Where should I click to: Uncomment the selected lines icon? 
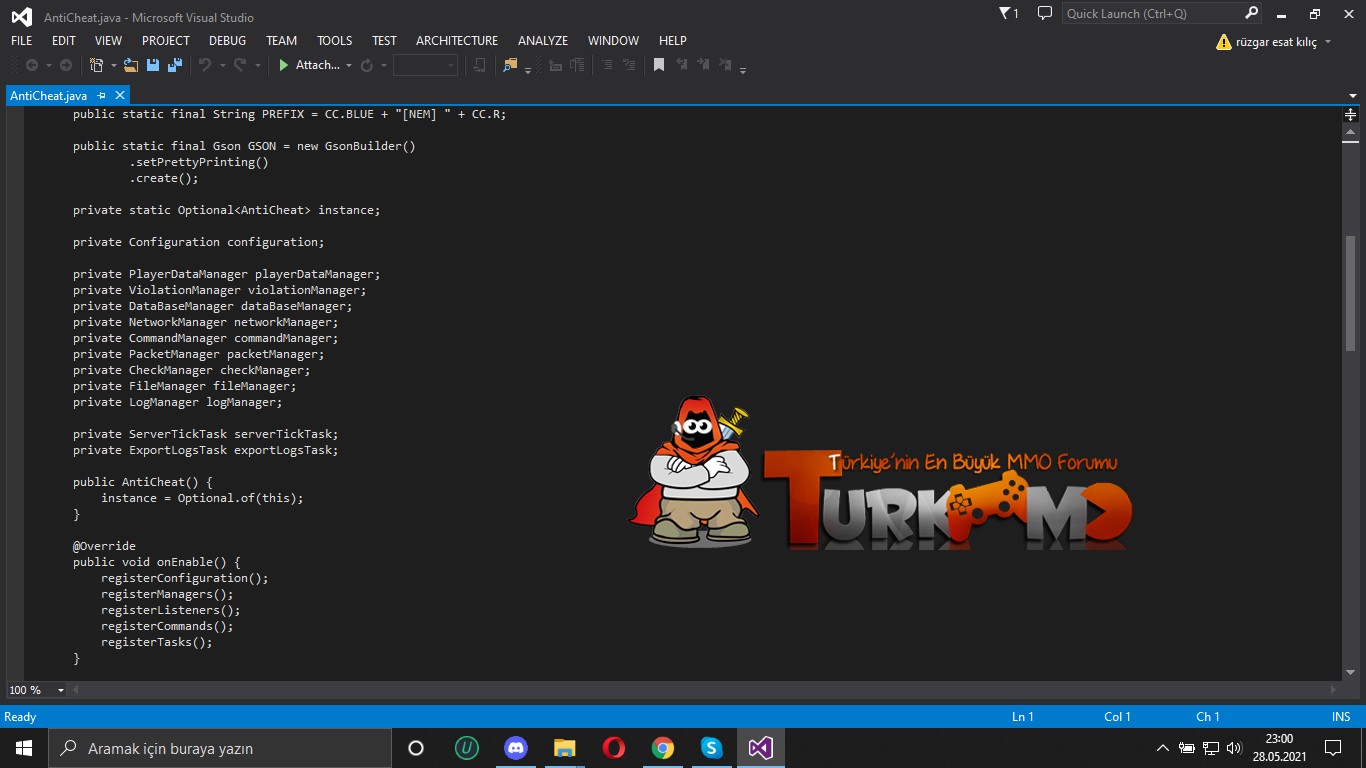tap(628, 65)
